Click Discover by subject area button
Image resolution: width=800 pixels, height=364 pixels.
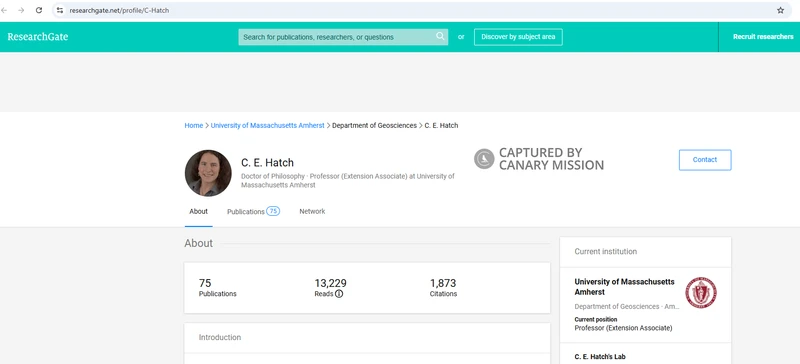[518, 37]
